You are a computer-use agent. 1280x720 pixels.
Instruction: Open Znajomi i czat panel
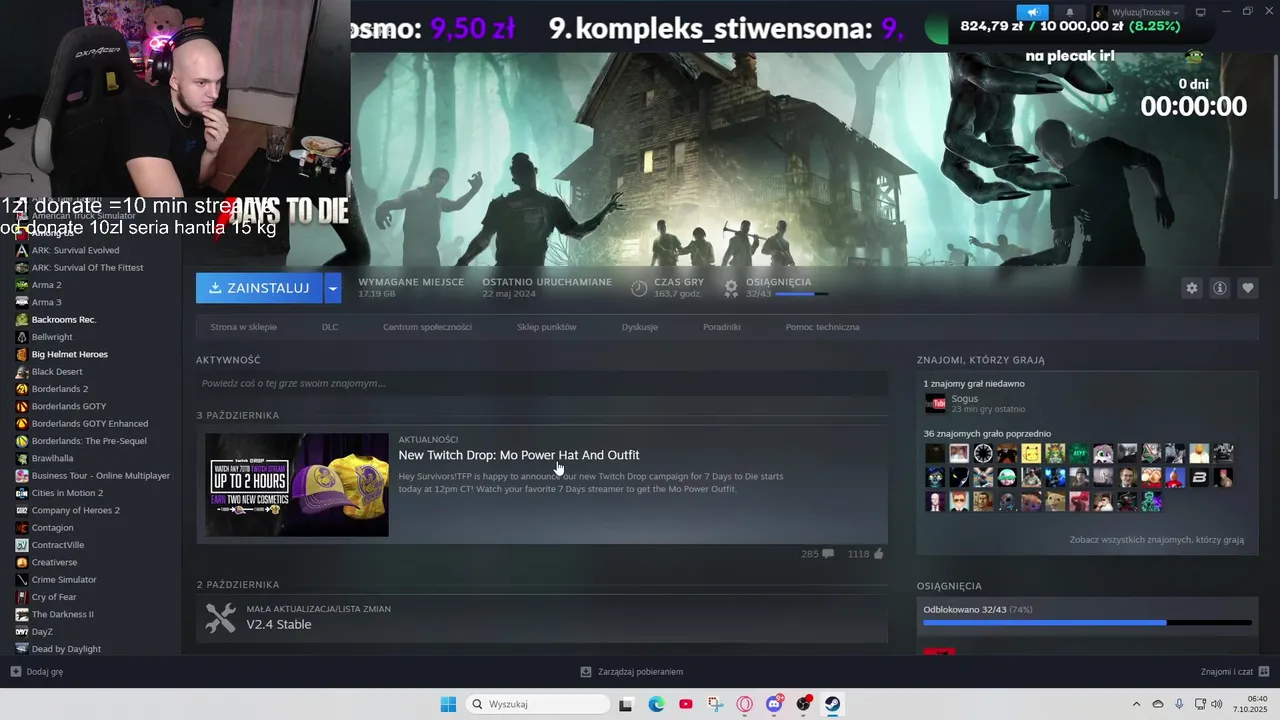click(x=1235, y=672)
